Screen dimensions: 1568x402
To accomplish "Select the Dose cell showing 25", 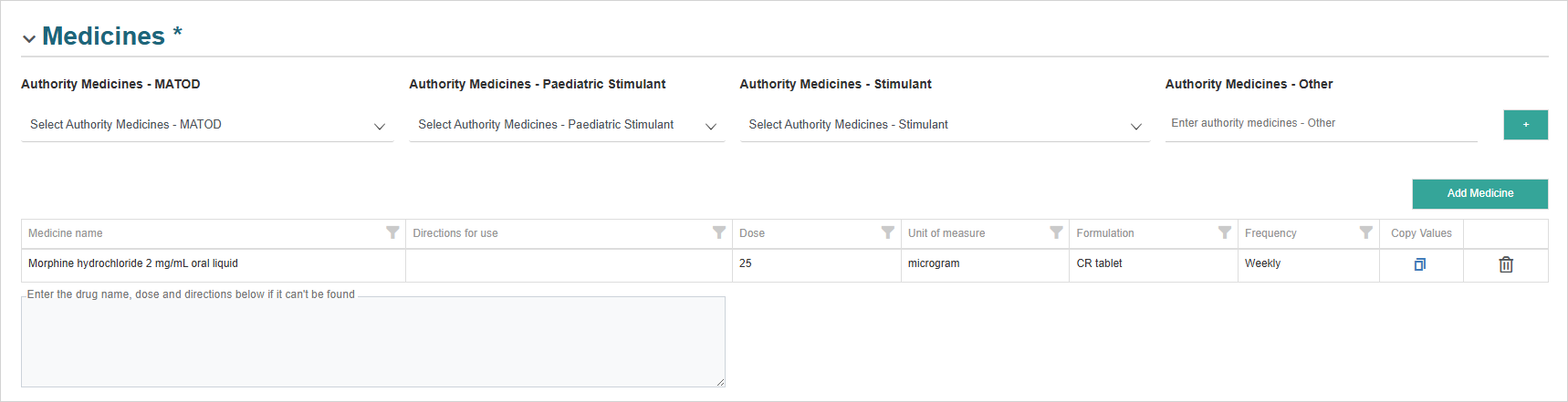I will tap(816, 264).
